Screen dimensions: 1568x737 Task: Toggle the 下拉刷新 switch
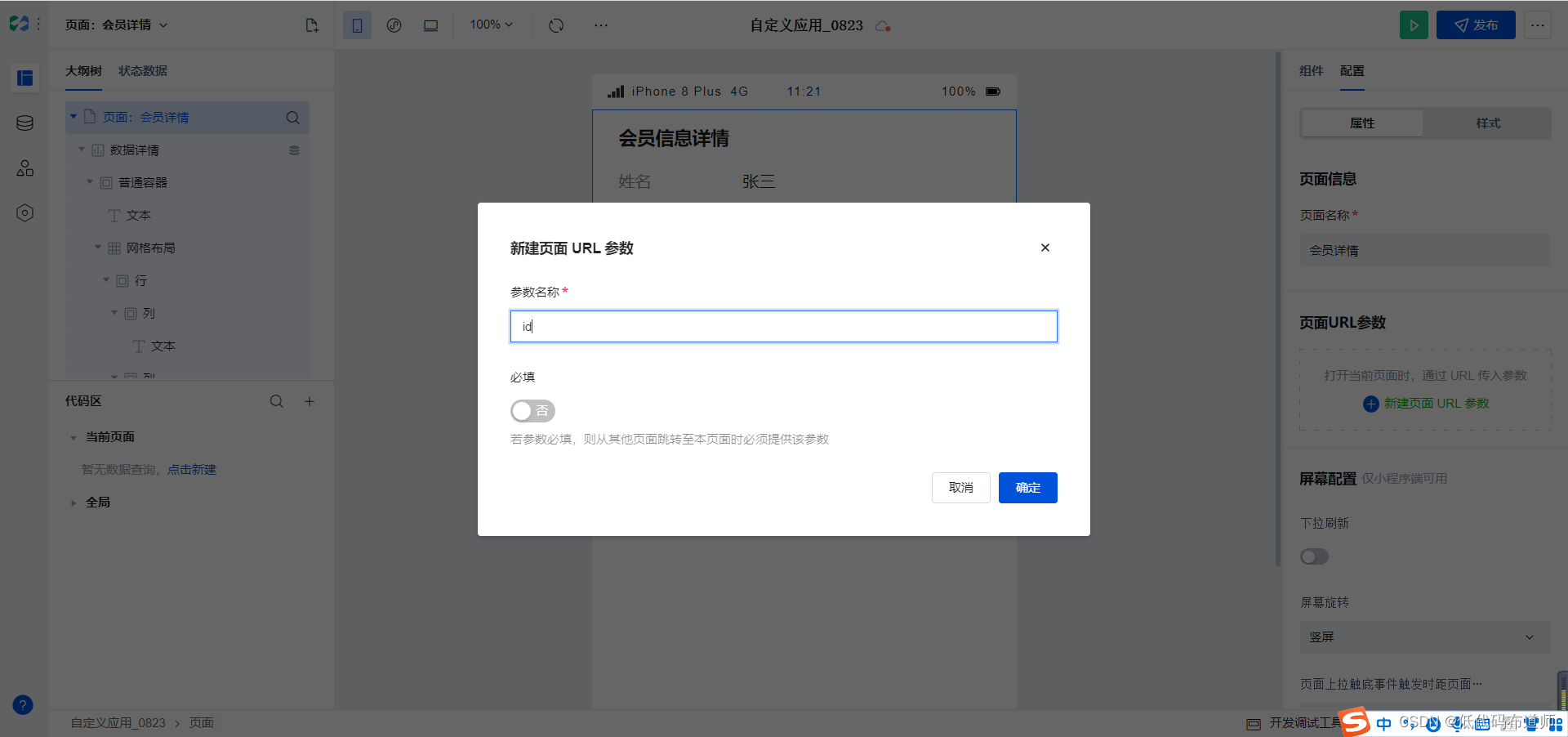1314,556
